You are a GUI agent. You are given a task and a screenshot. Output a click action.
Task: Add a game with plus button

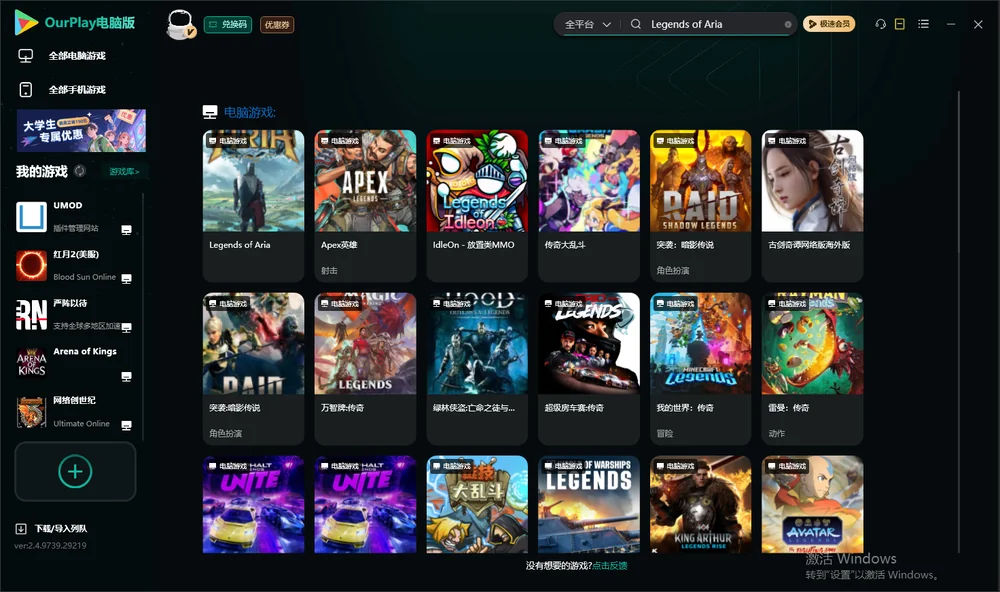75,471
